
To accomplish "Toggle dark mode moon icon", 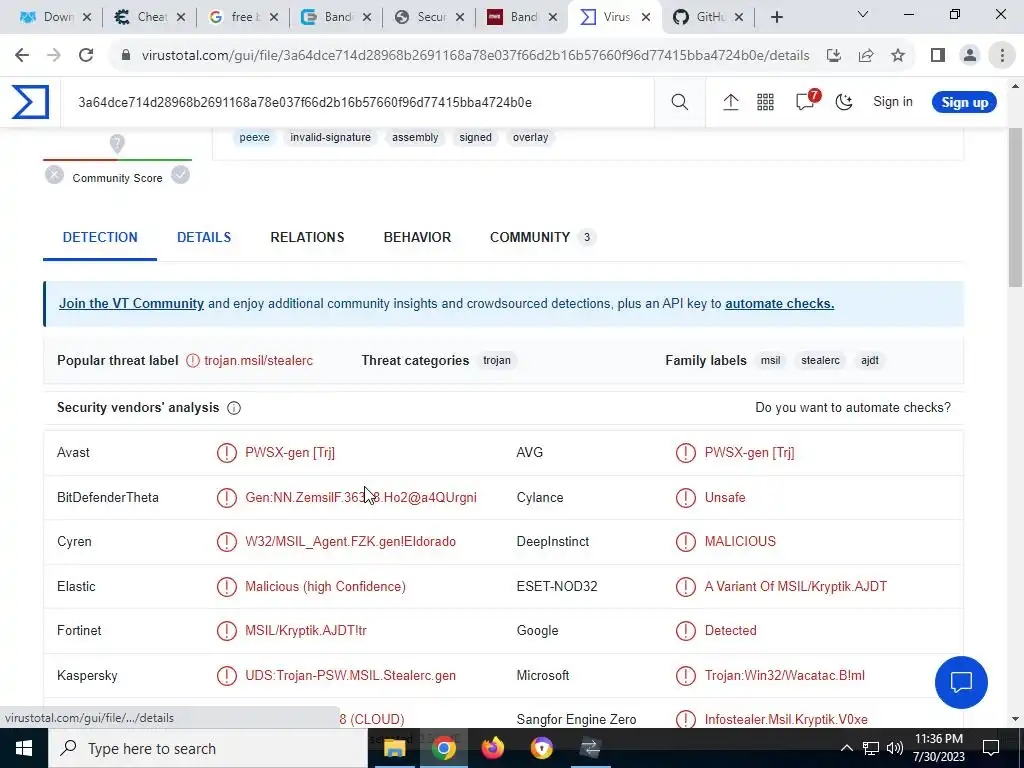I will pyautogui.click(x=844, y=102).
